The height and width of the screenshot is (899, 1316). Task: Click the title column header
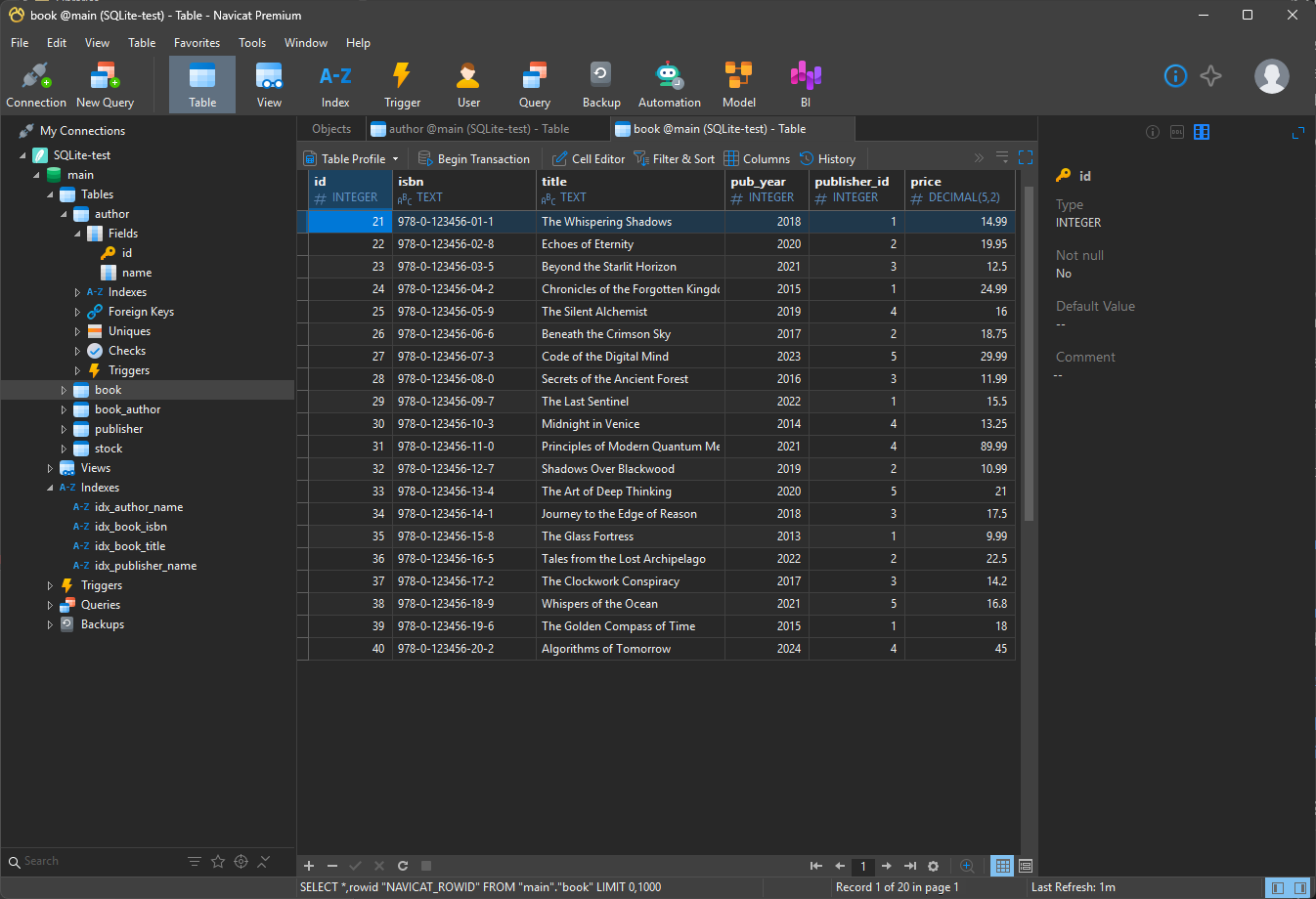[x=630, y=190]
